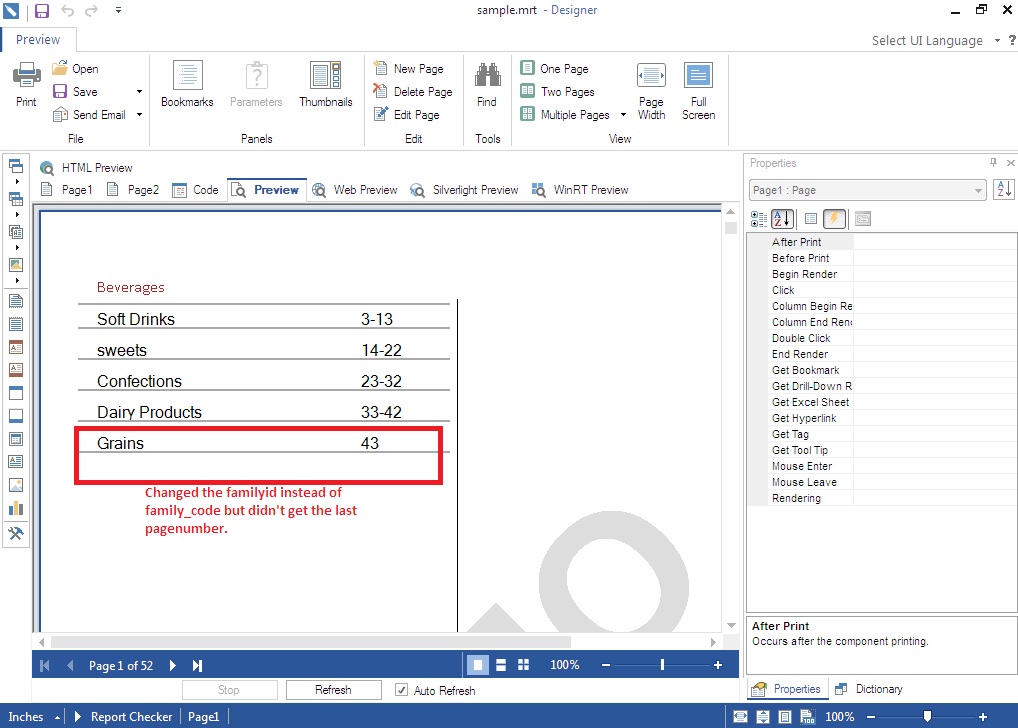Expand Multiple Pages dropdown arrow
Viewport: 1018px width, 728px height.
point(623,115)
